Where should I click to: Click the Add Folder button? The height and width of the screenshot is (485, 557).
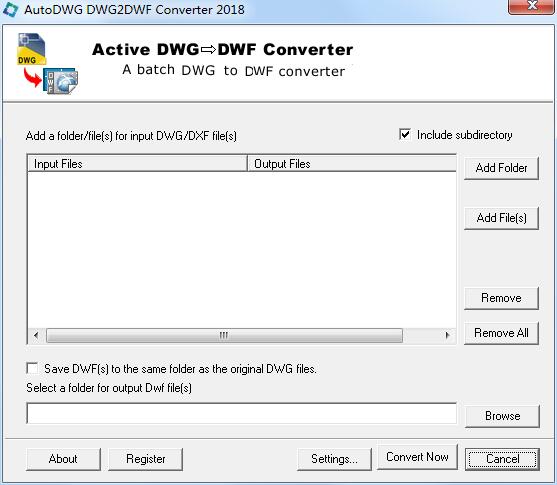(501, 168)
